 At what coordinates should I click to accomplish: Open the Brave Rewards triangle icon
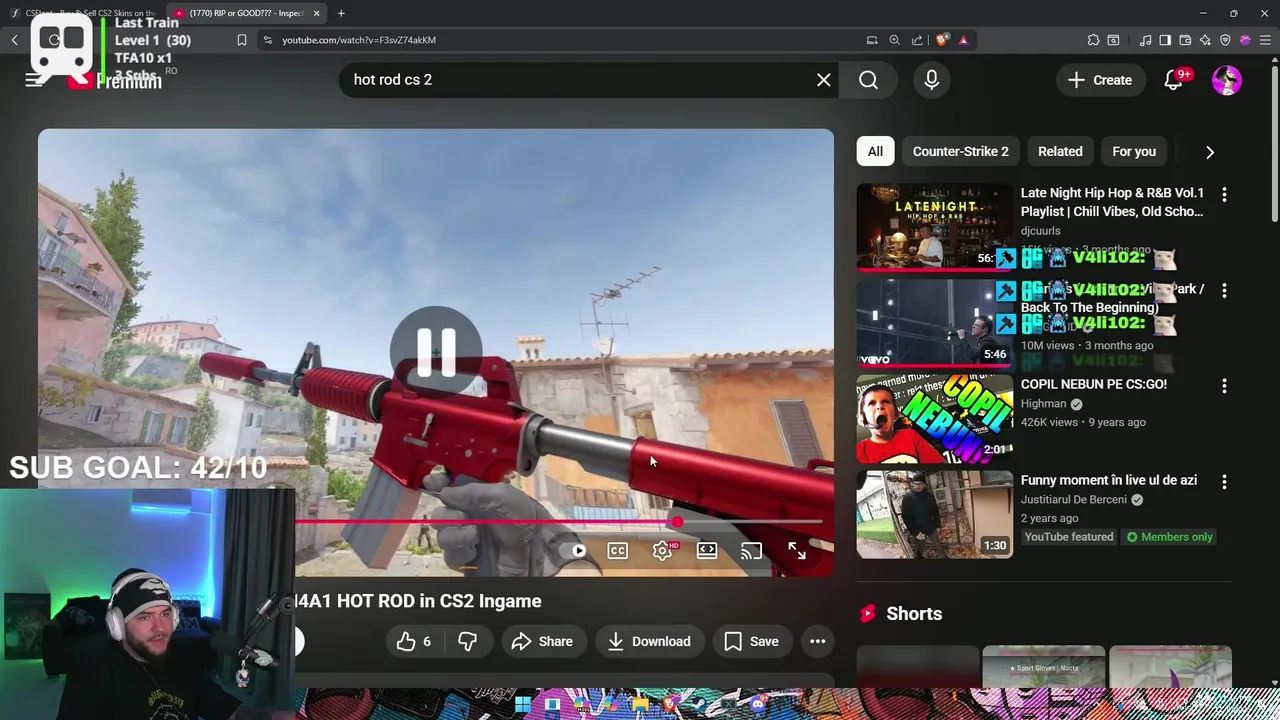(x=964, y=40)
